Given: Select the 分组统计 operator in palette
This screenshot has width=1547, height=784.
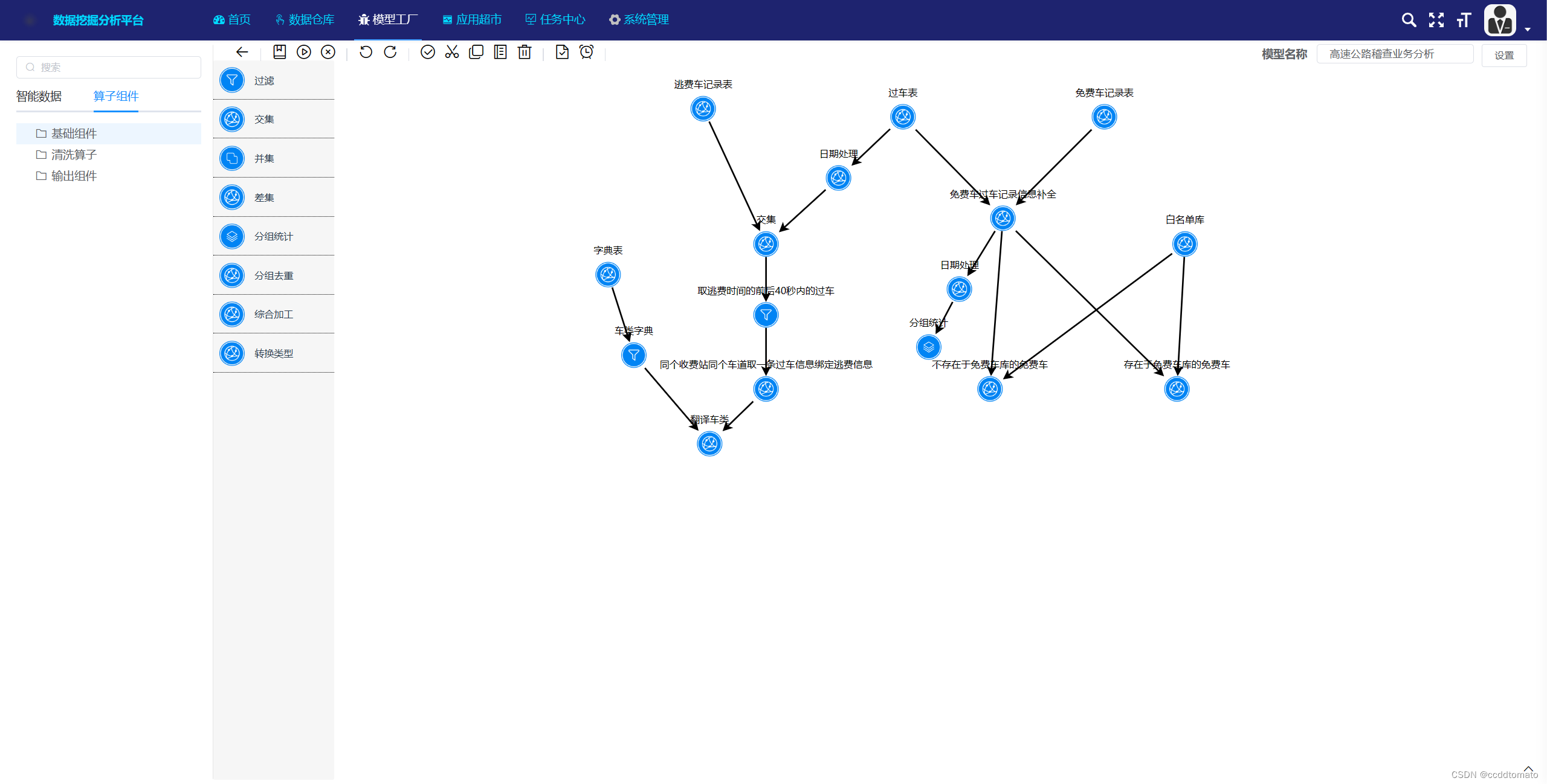Looking at the screenshot, I should [273, 236].
